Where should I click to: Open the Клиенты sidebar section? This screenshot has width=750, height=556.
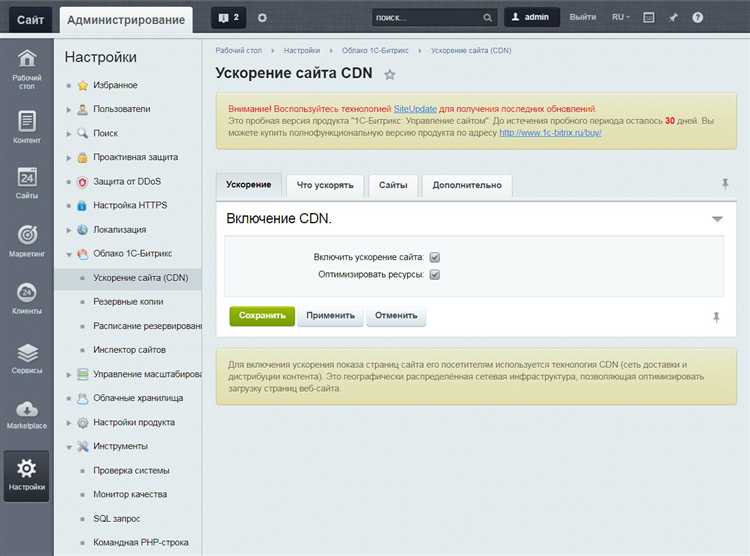pos(27,298)
